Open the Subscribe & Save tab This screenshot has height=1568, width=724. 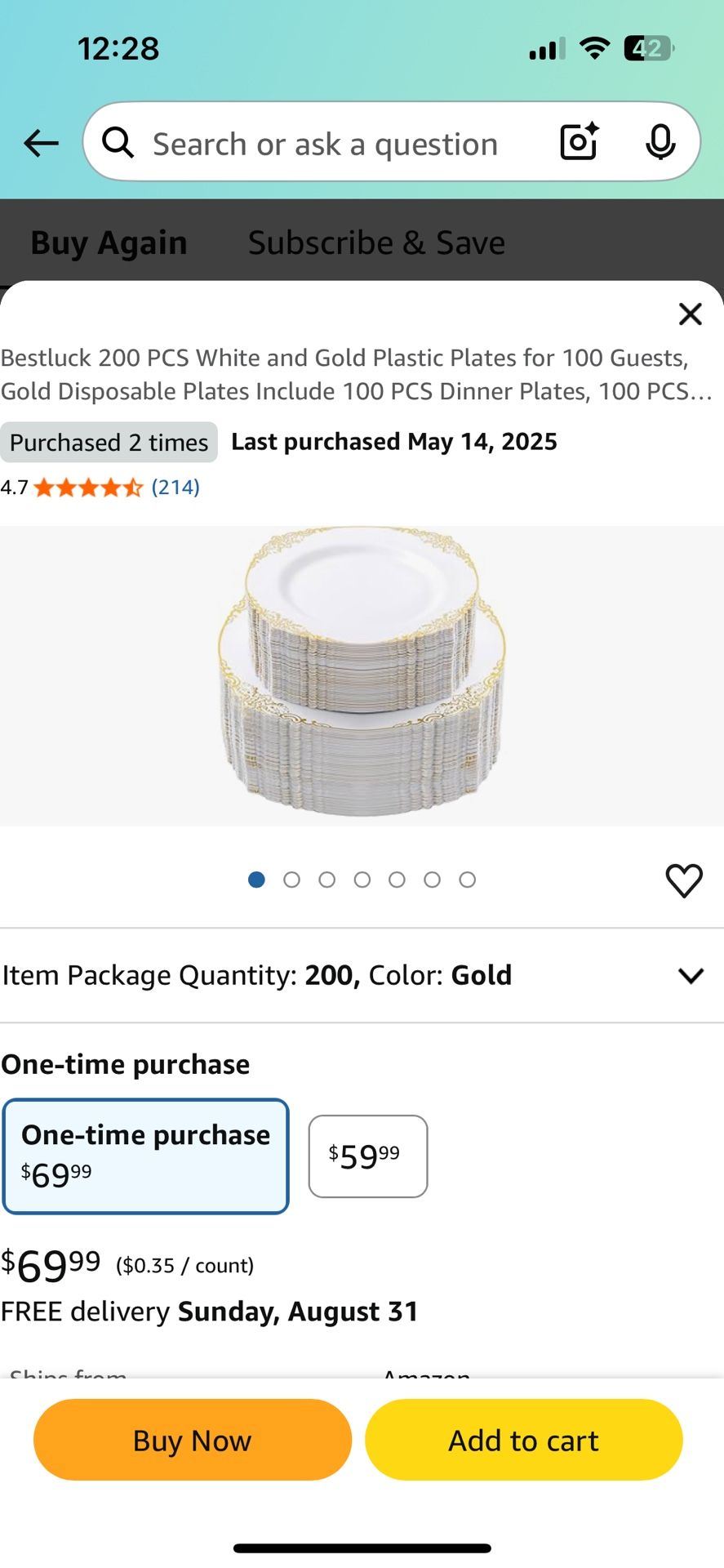376,243
